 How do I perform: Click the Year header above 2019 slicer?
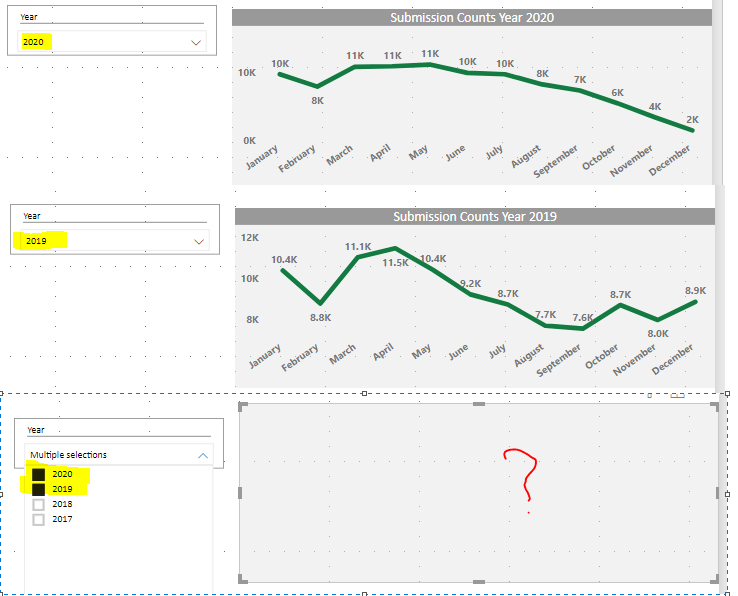point(32,216)
